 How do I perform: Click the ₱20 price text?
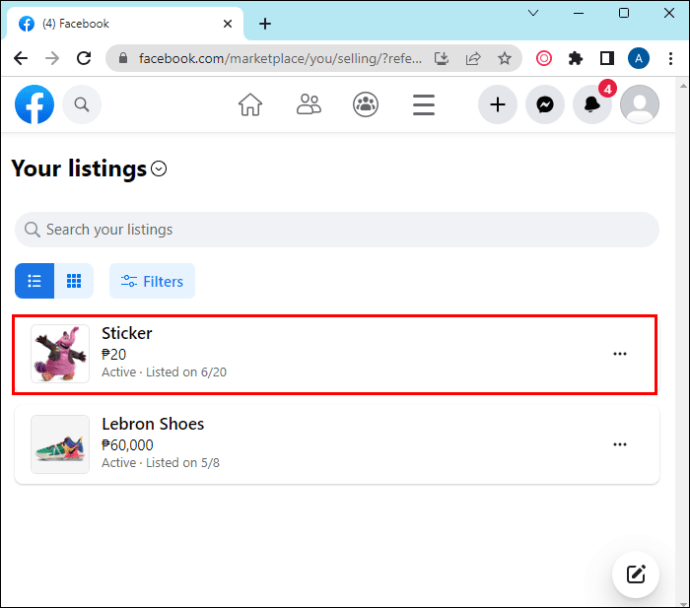tap(114, 354)
